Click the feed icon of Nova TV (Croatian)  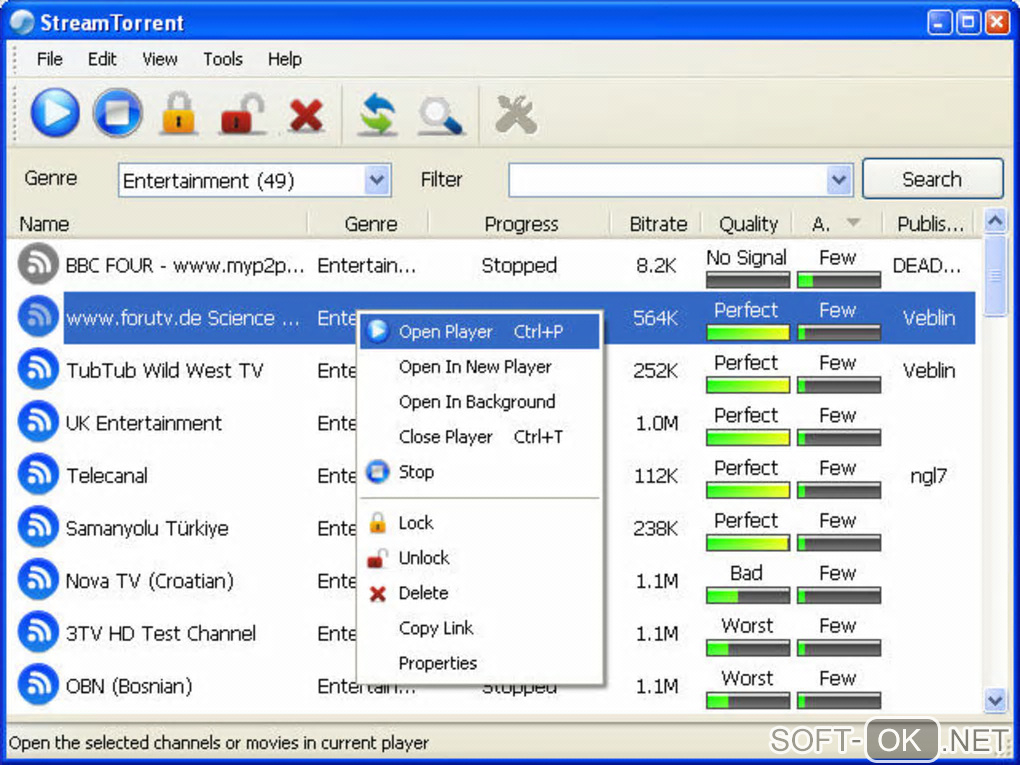[38, 580]
